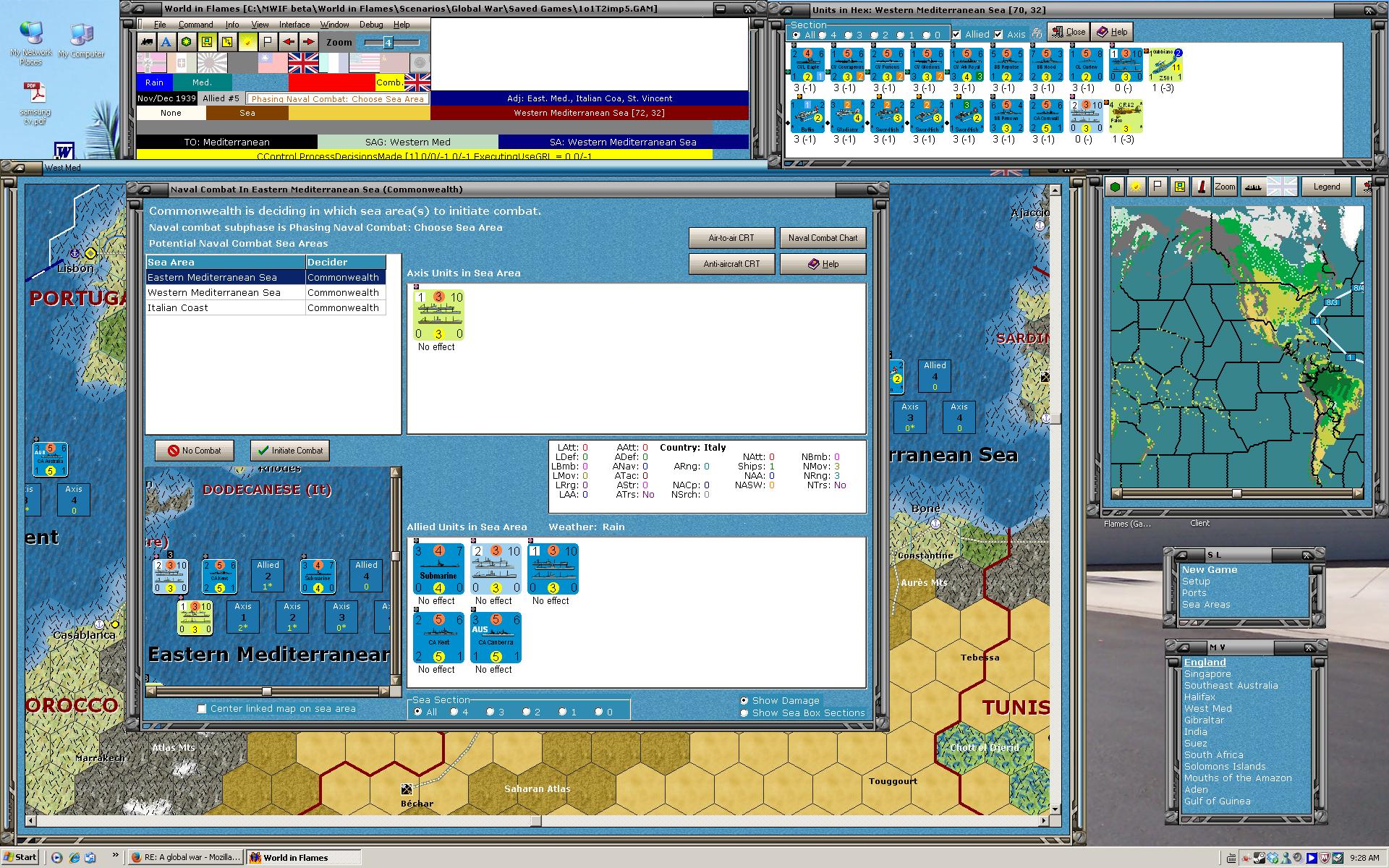Enable Center linked map on sea area
This screenshot has width=1389, height=868.
tap(202, 709)
